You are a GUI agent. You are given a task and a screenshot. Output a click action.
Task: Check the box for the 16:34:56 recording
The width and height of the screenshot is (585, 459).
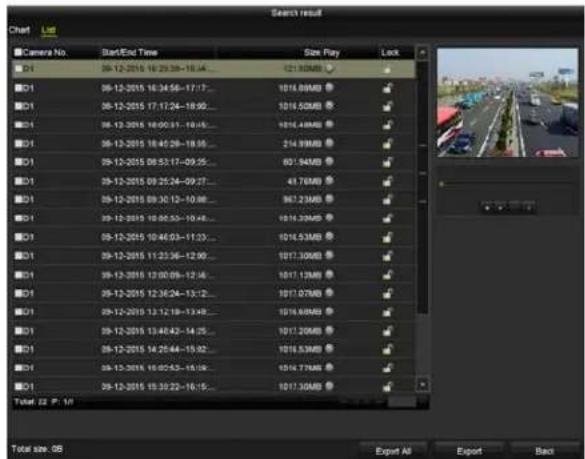(x=18, y=88)
